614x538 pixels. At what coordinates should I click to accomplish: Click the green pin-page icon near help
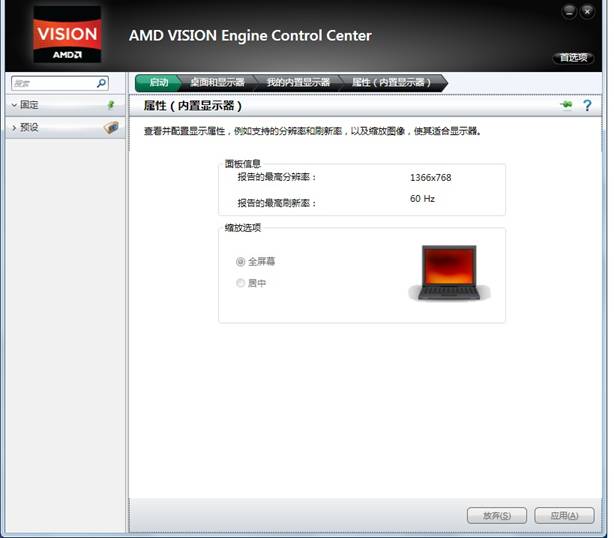point(566,105)
